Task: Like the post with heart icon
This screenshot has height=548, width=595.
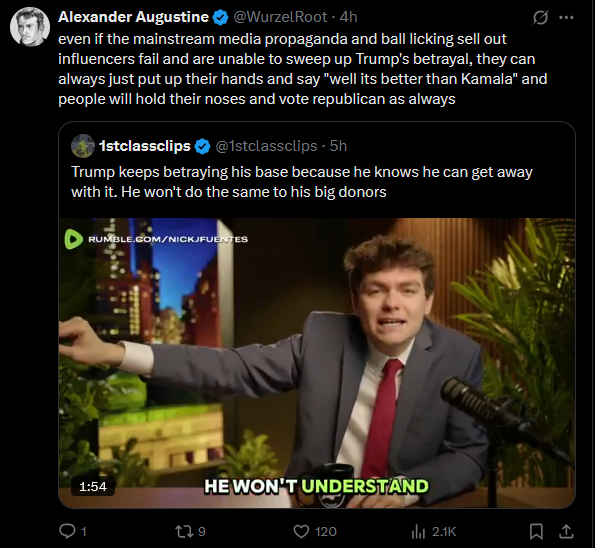Action: tap(315, 531)
